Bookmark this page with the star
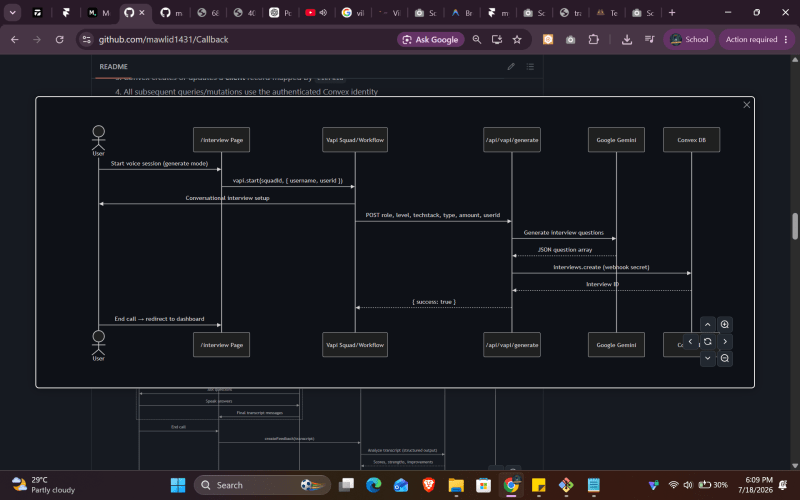This screenshot has height=500, width=800. point(517,39)
